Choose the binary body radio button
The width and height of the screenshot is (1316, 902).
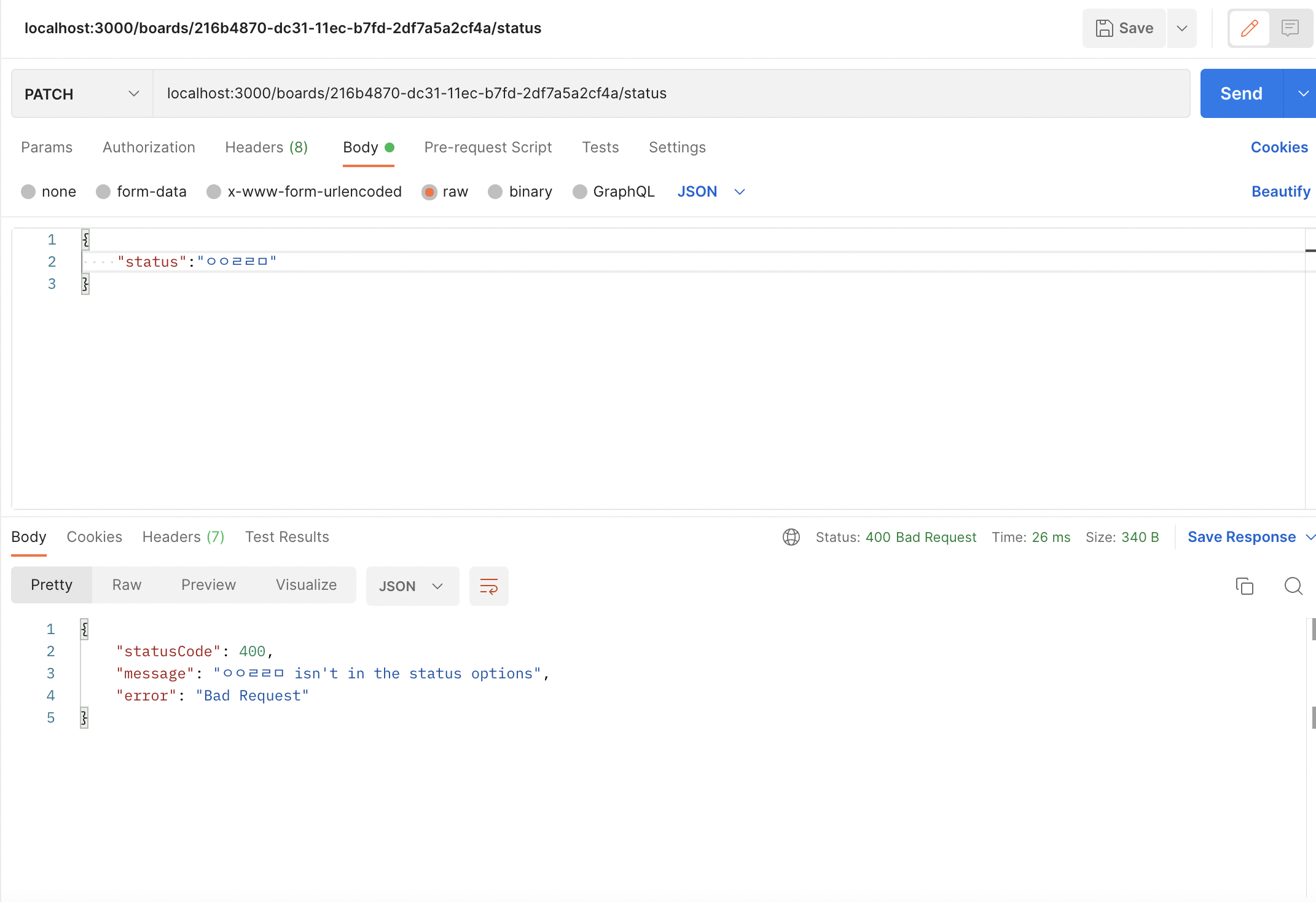[x=495, y=192]
